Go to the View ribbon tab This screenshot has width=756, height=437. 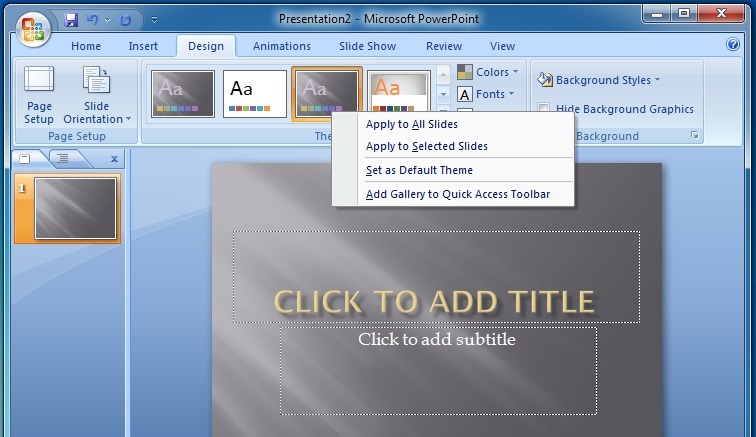(502, 46)
